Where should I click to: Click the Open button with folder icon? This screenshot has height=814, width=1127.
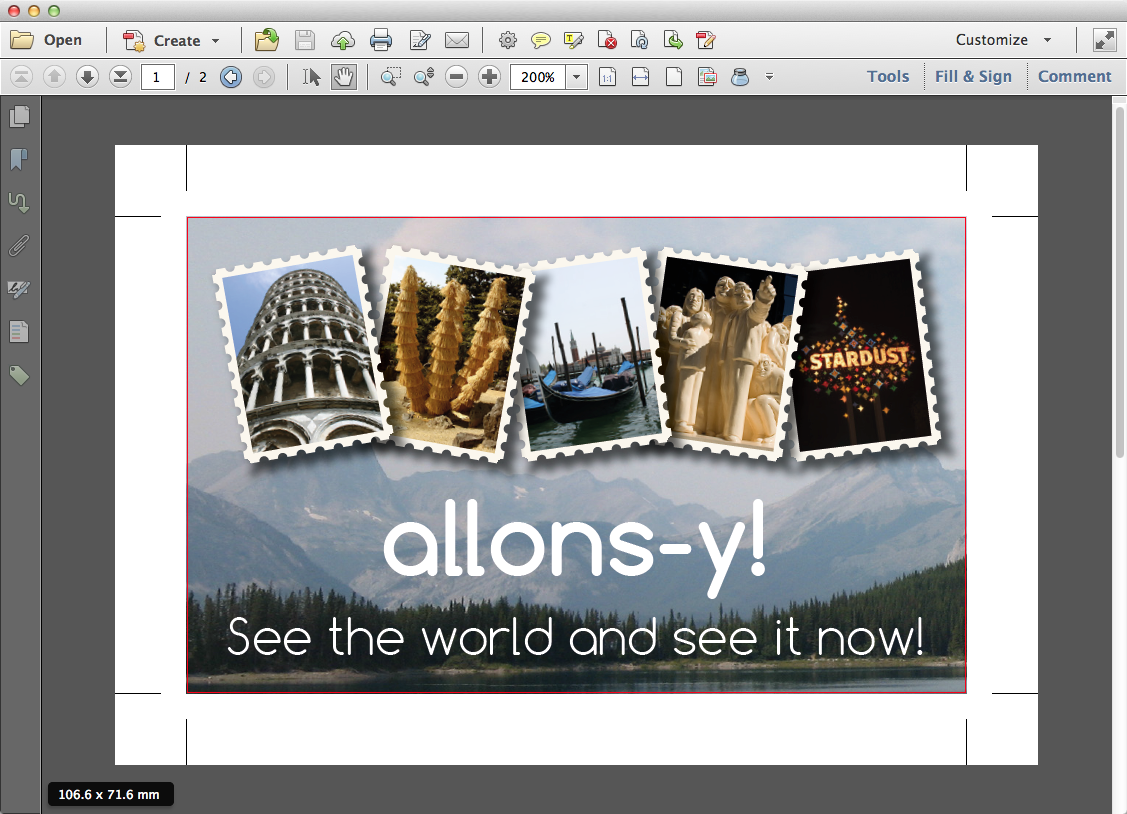[x=46, y=40]
